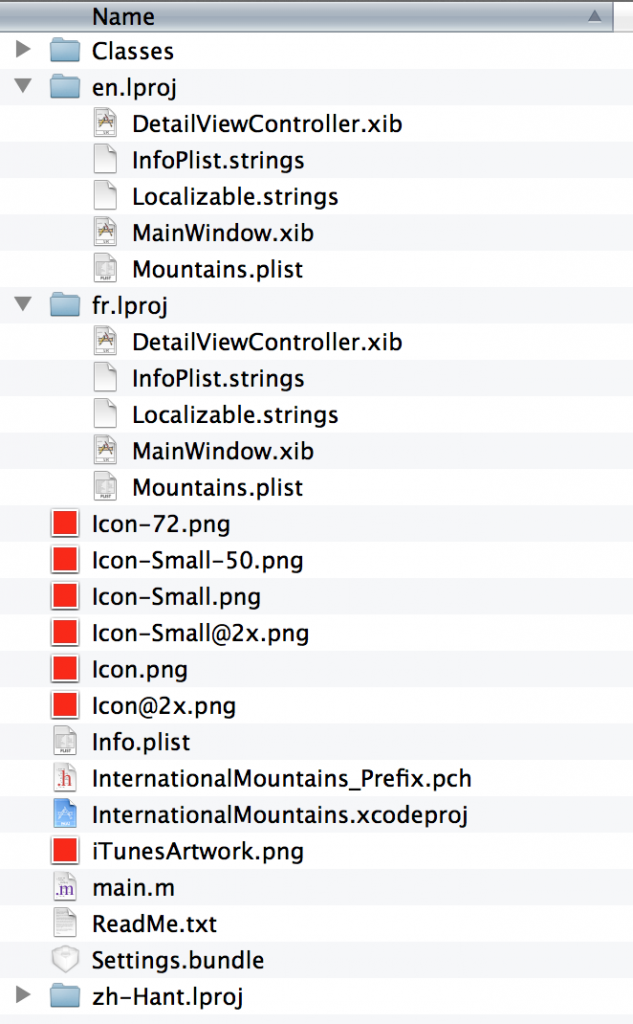633x1024 pixels.
Task: Click the red thumbnail for Icon-72.png
Action: [x=65, y=524]
